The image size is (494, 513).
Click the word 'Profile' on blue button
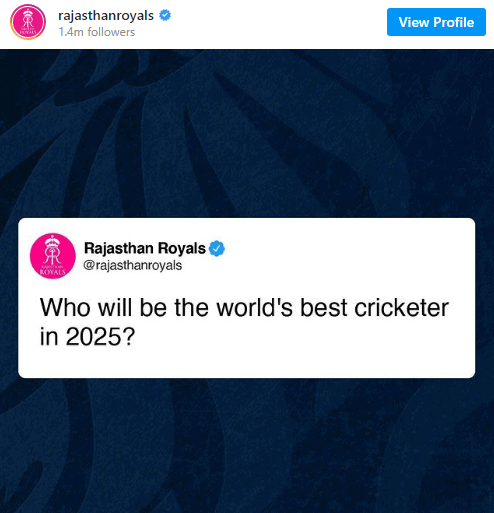(x=454, y=22)
